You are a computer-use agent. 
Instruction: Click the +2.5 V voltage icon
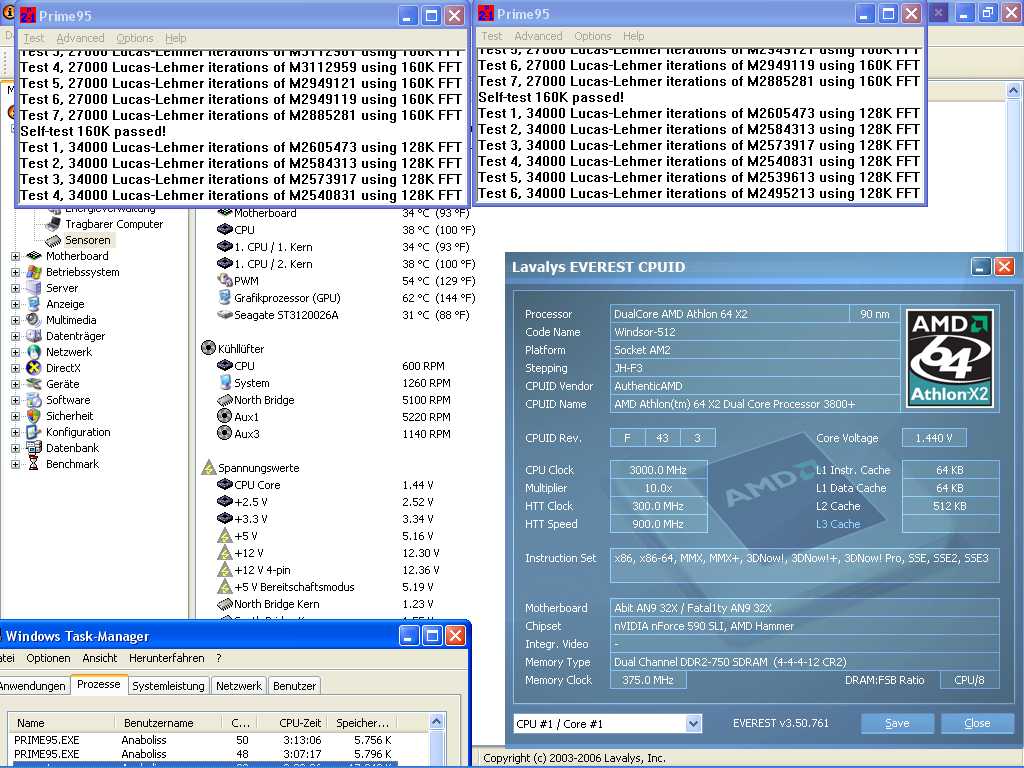(225, 502)
